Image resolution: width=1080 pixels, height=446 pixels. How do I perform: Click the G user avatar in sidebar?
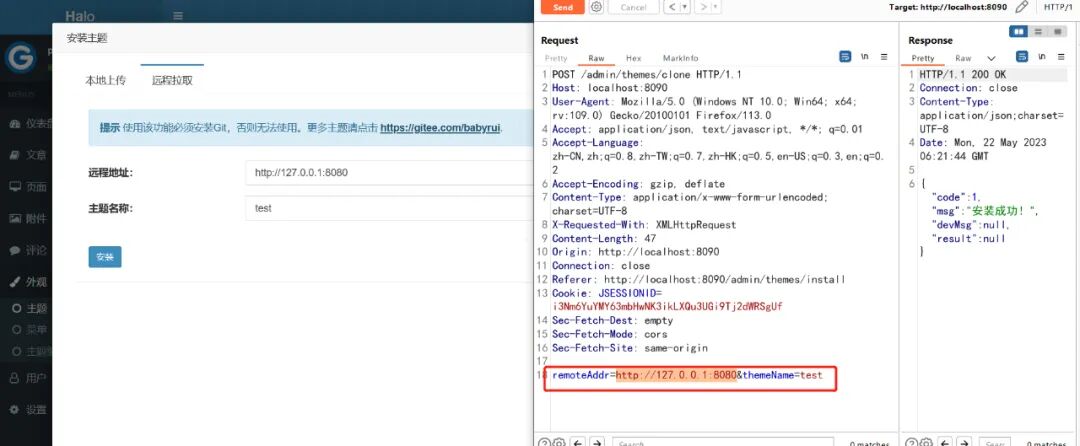20,57
